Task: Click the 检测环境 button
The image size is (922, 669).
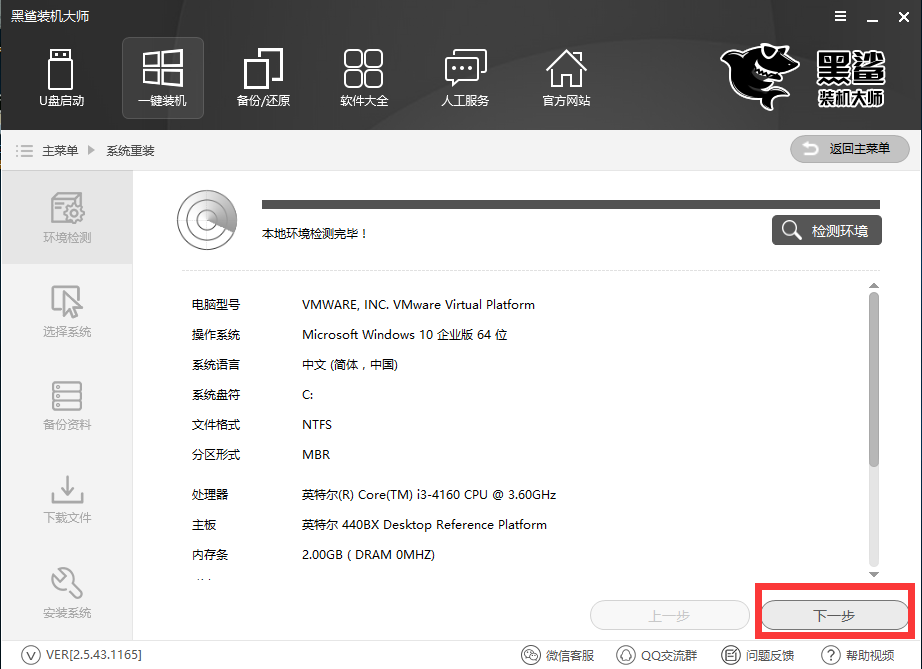Action: tap(827, 230)
